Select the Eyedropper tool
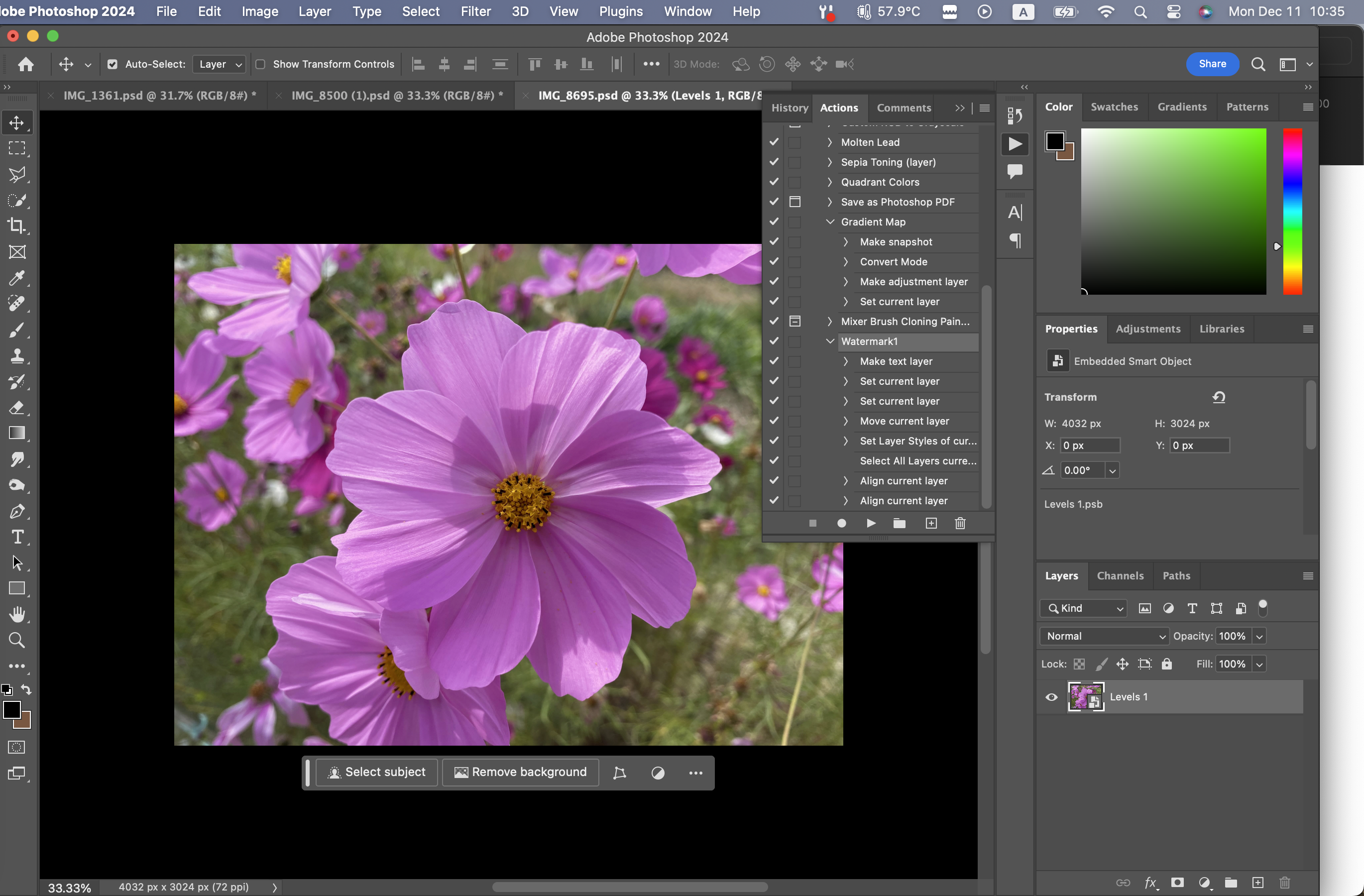 pyautogui.click(x=16, y=278)
